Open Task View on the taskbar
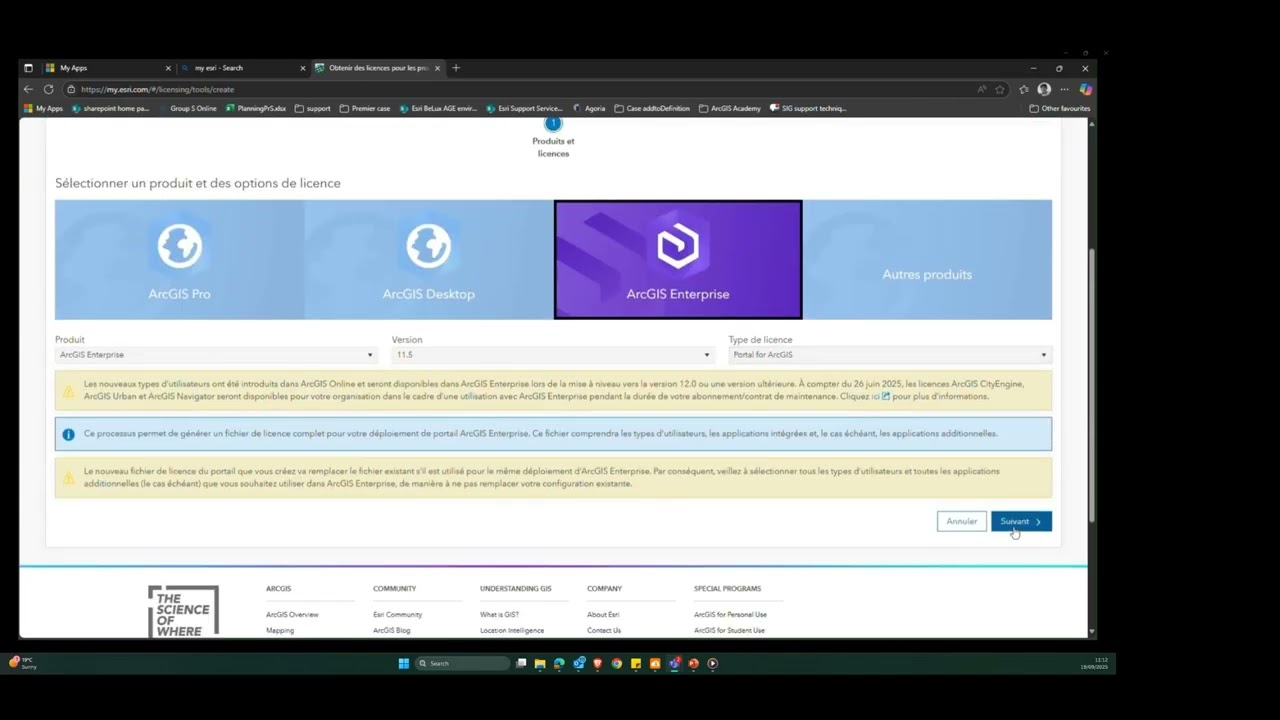Screen dimensions: 1280x720 (x=521, y=663)
